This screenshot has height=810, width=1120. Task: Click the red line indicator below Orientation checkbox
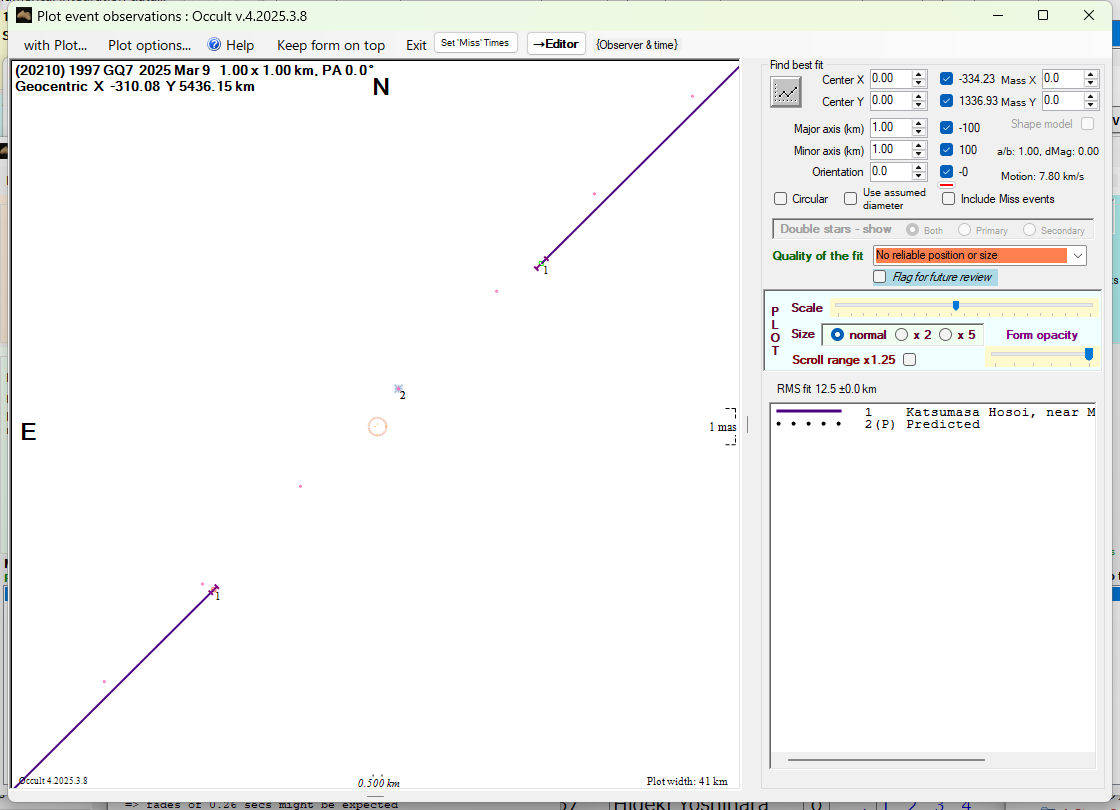tap(946, 185)
